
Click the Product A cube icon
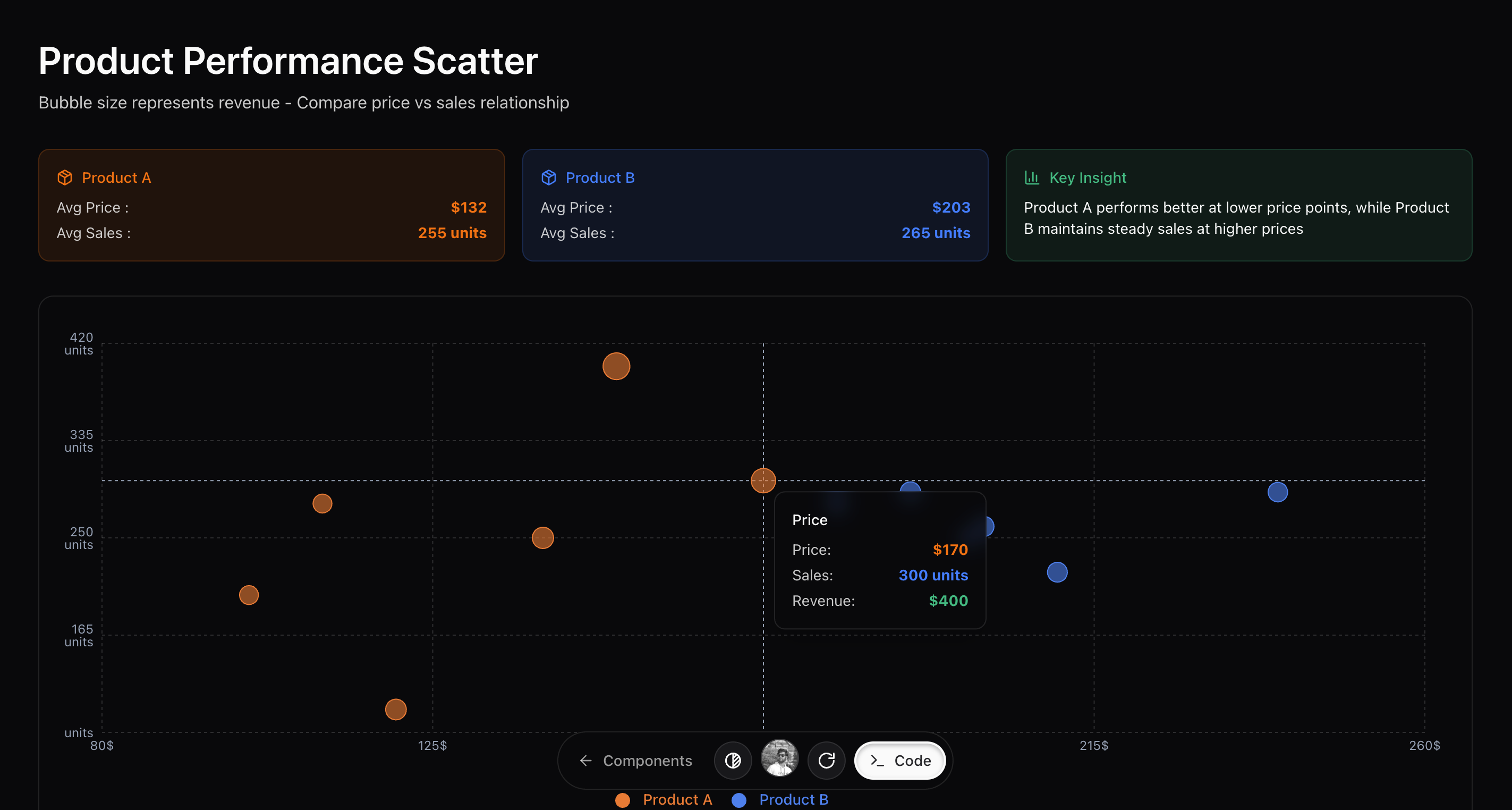[65, 178]
